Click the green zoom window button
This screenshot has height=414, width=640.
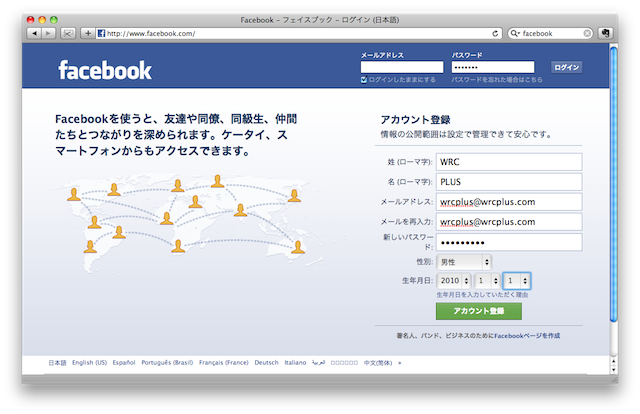pyautogui.click(x=53, y=20)
